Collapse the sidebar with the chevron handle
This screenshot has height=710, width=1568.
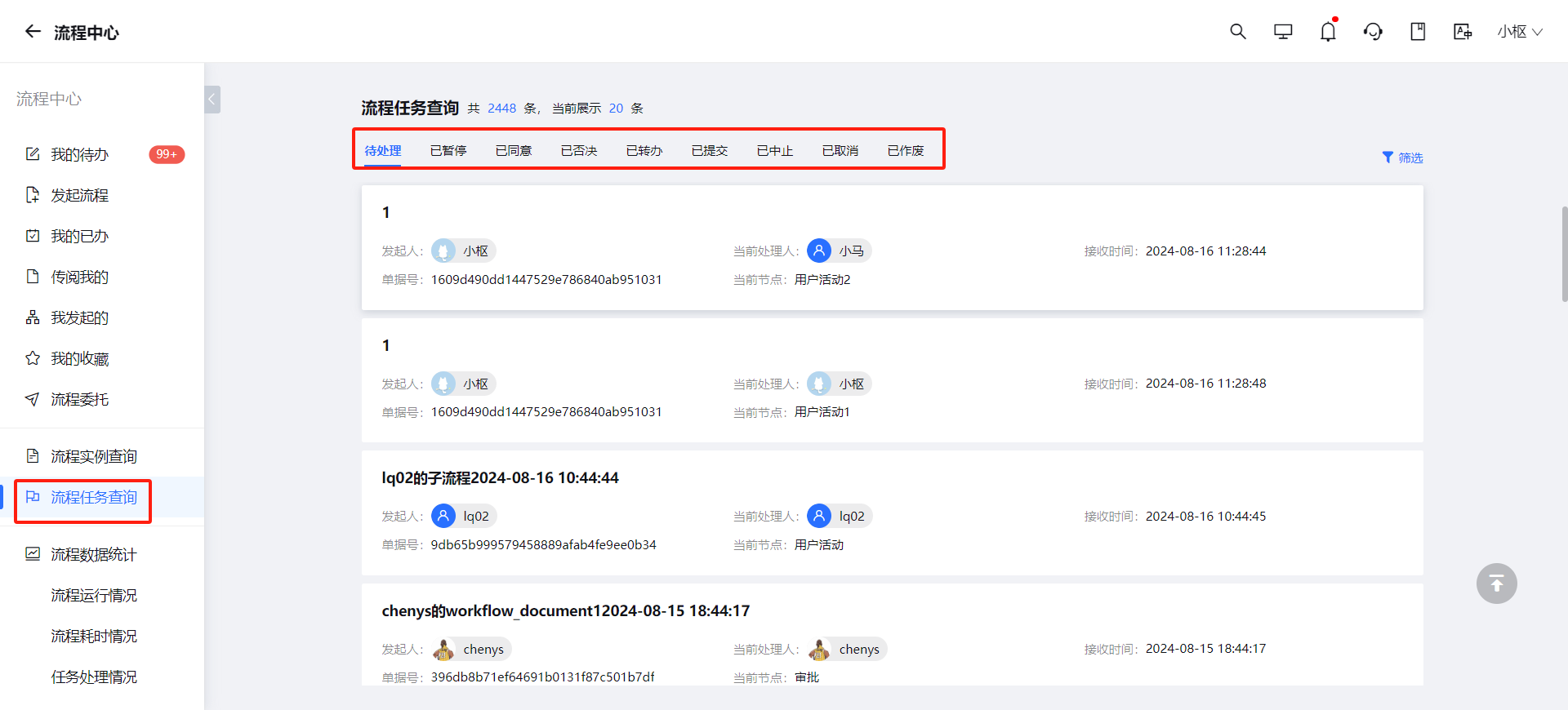pyautogui.click(x=212, y=100)
